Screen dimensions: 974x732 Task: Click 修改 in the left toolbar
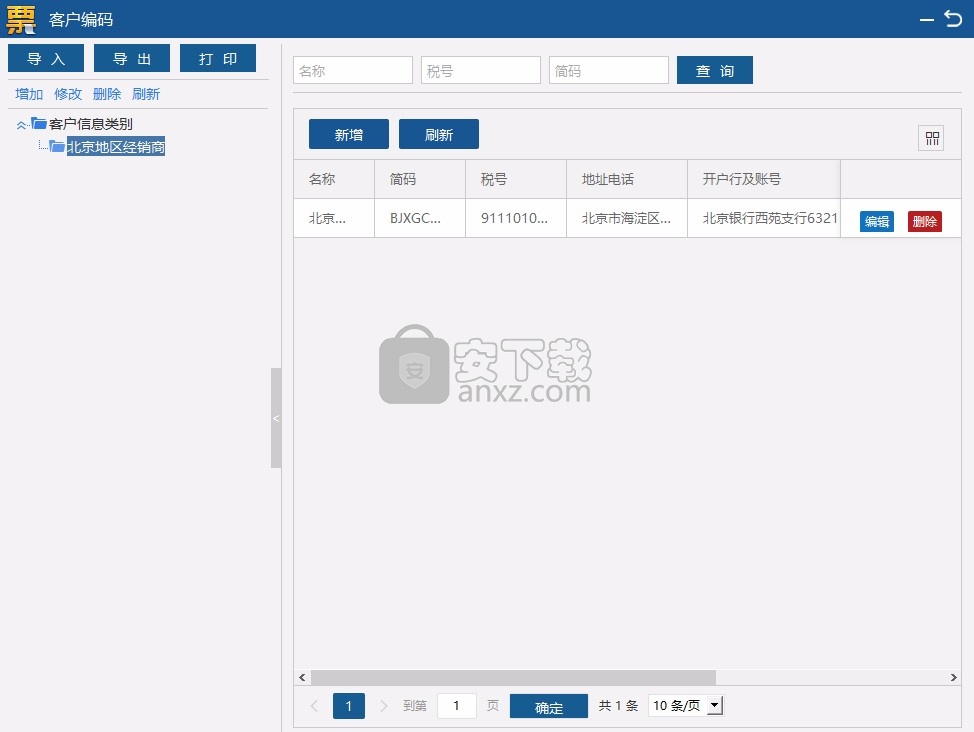tap(67, 93)
